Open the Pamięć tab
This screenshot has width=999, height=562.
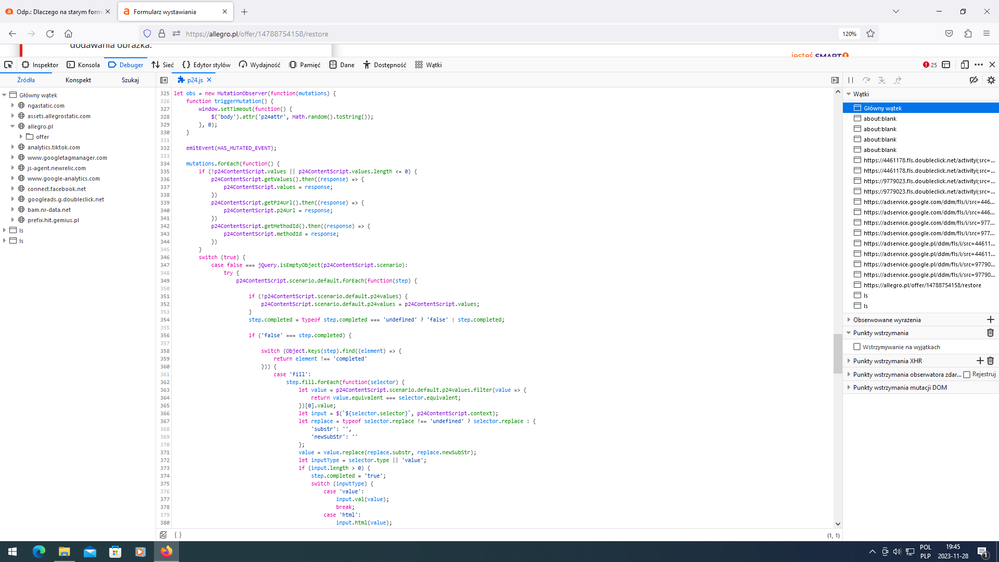pos(305,64)
